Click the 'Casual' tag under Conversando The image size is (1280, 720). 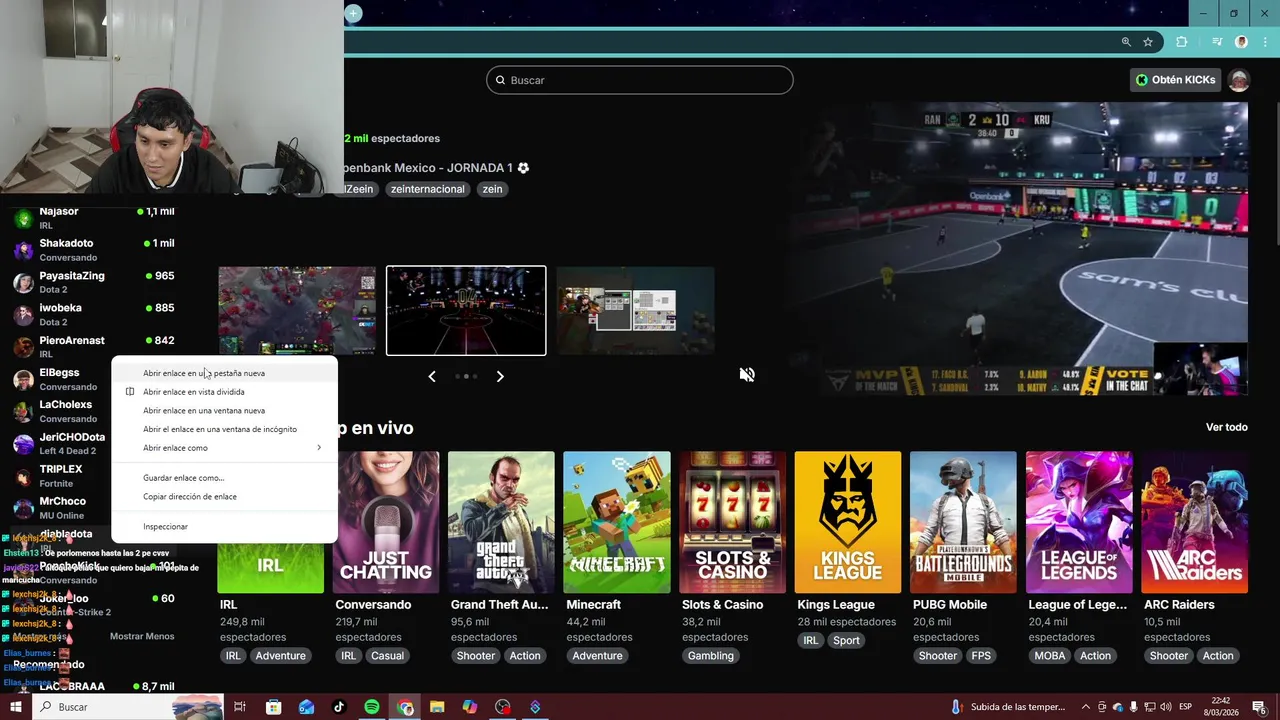click(x=387, y=656)
